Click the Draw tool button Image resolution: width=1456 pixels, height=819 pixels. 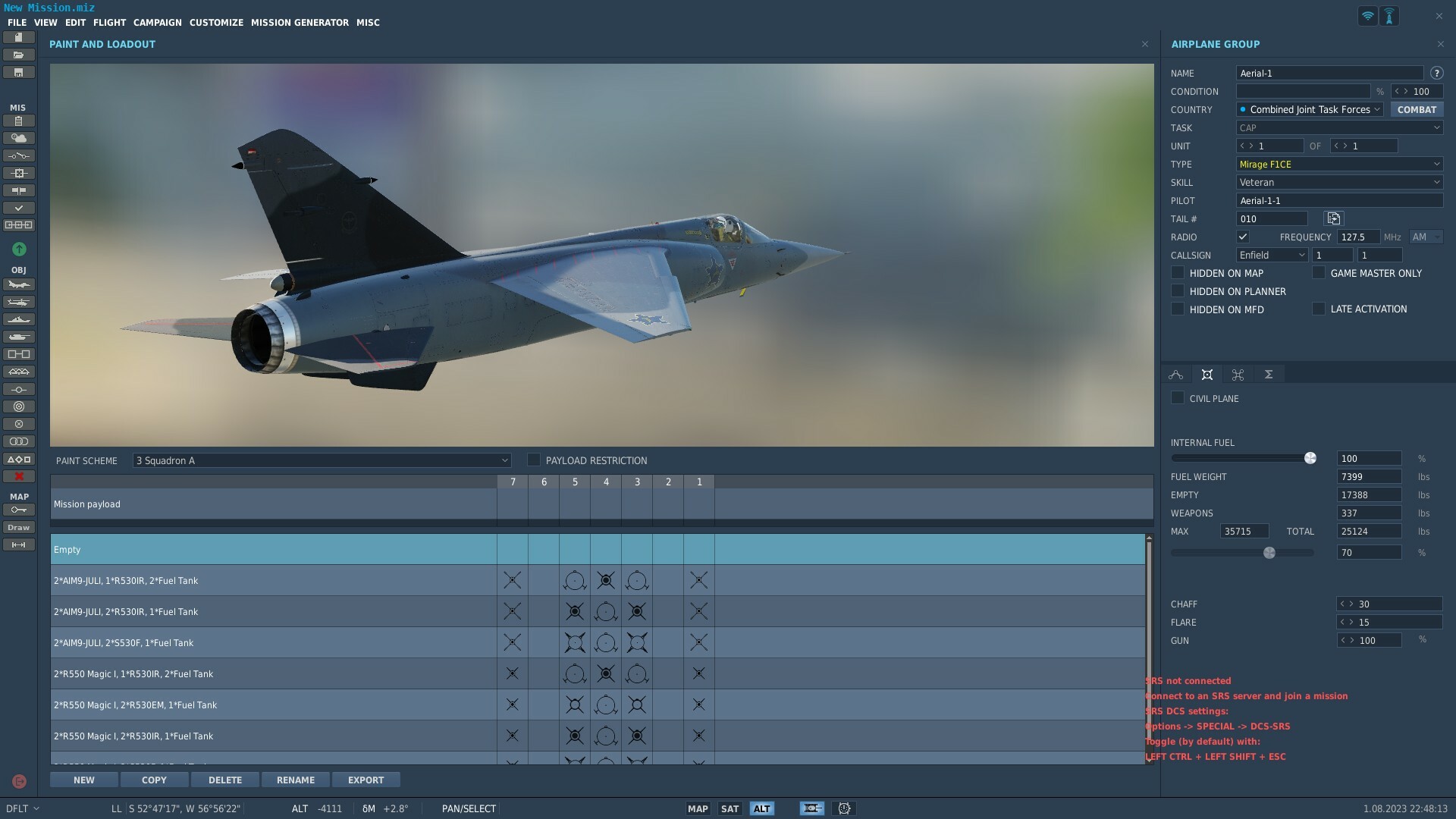[x=19, y=528]
